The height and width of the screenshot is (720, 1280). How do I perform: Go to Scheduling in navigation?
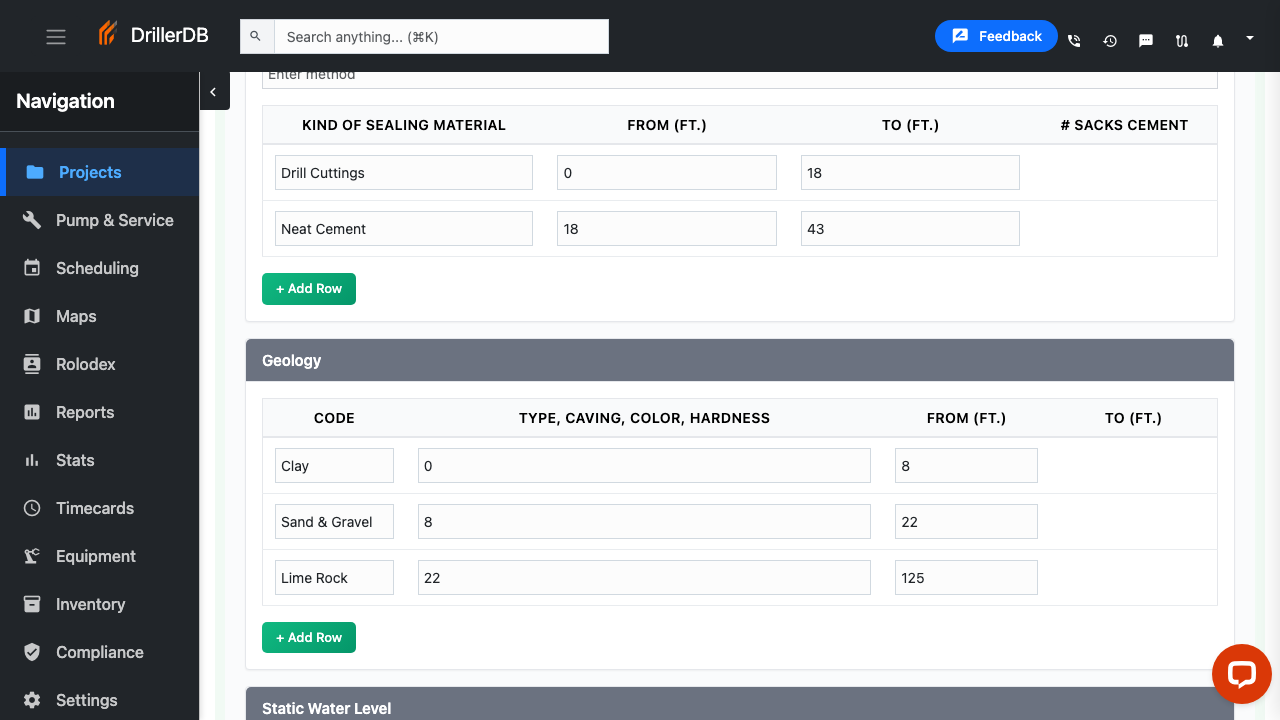[97, 268]
